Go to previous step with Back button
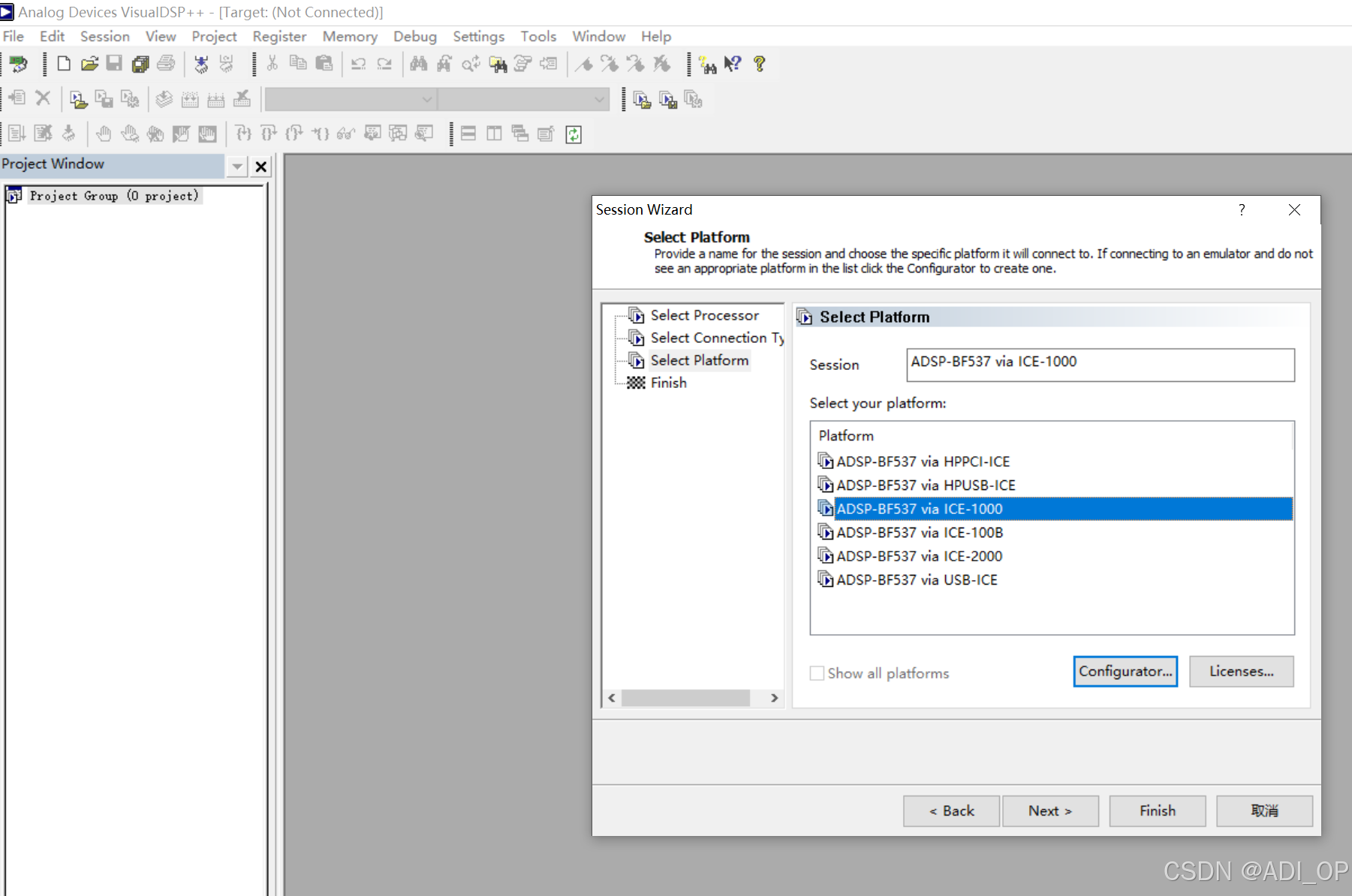 tap(951, 811)
